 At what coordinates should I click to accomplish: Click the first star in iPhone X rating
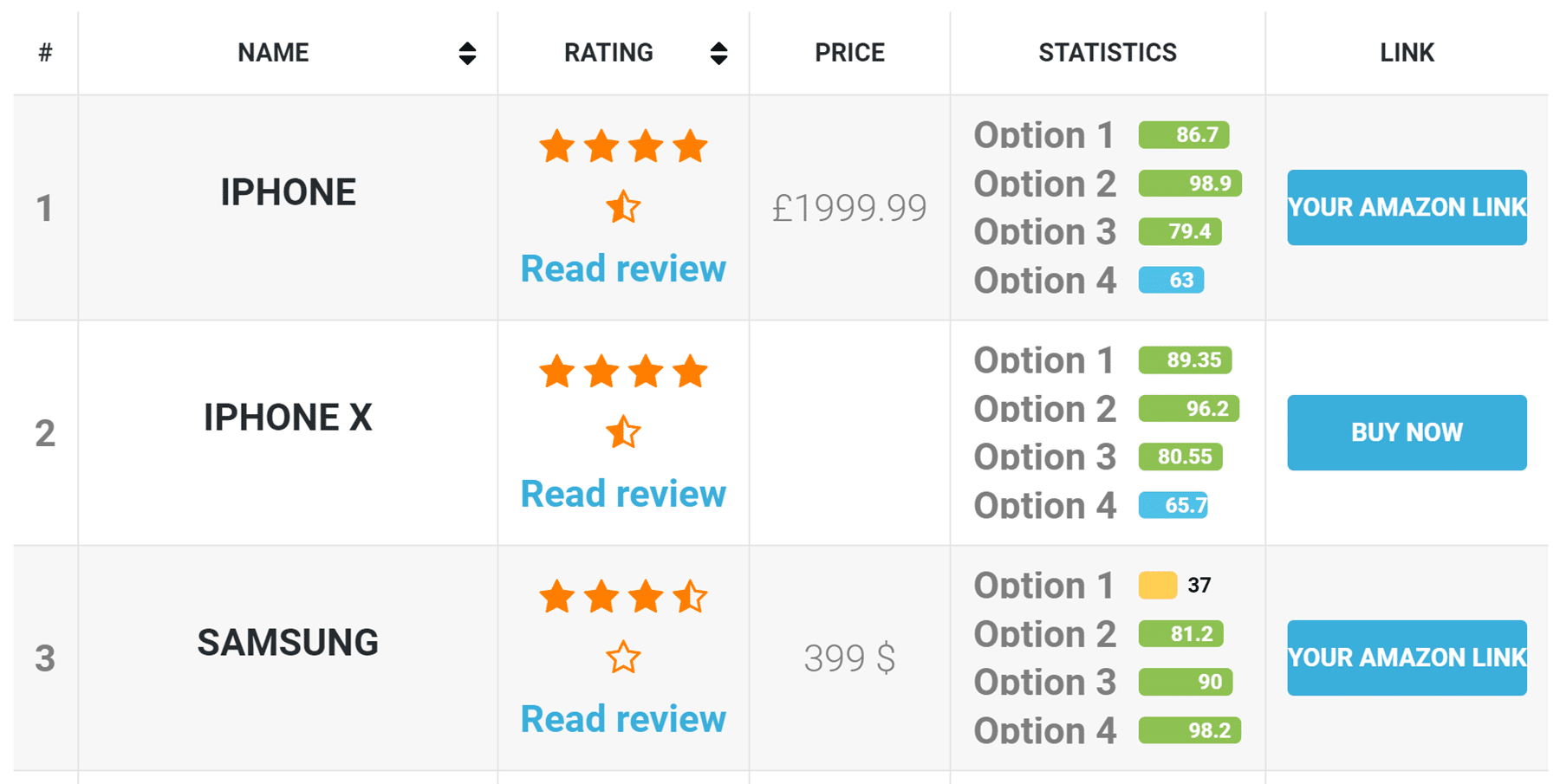[556, 372]
